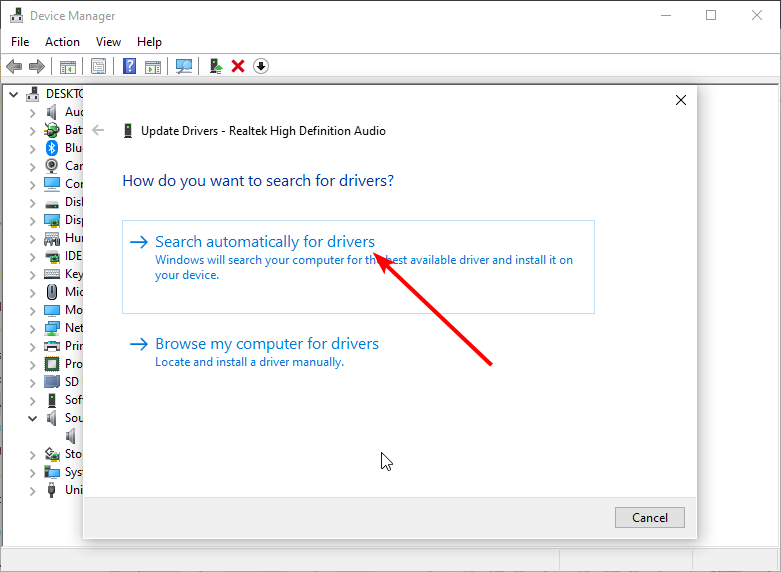Close the Update Drivers dialog with X

click(x=681, y=100)
